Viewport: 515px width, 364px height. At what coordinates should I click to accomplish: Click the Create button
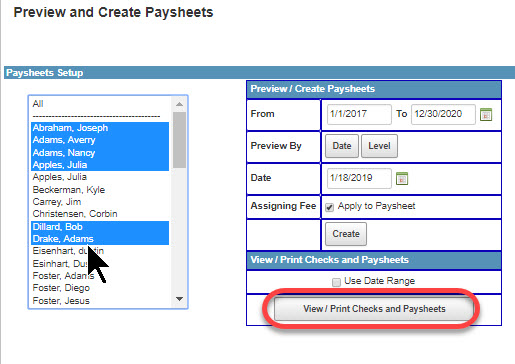[x=346, y=234]
